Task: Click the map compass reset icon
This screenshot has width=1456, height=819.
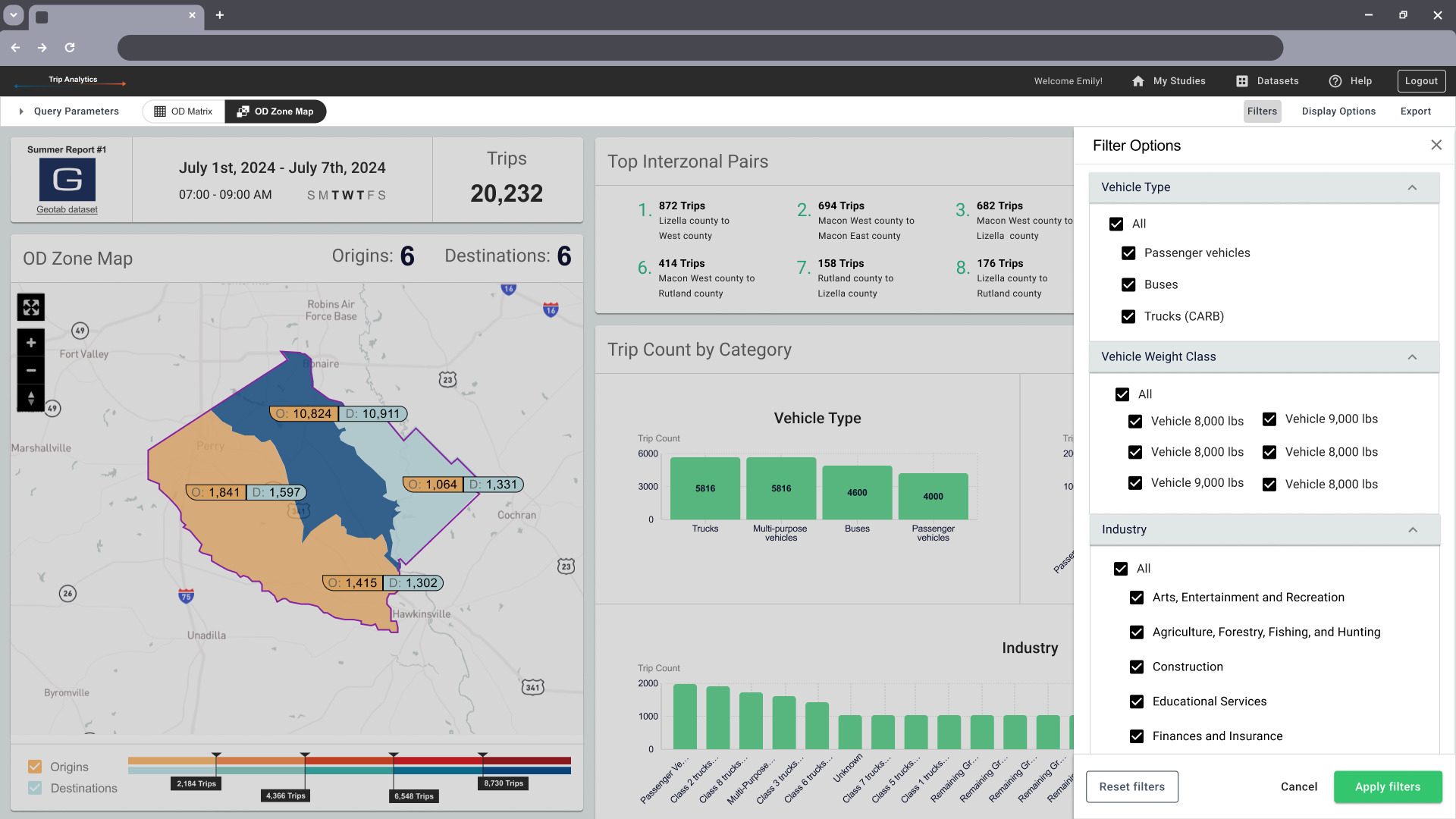Action: [31, 398]
